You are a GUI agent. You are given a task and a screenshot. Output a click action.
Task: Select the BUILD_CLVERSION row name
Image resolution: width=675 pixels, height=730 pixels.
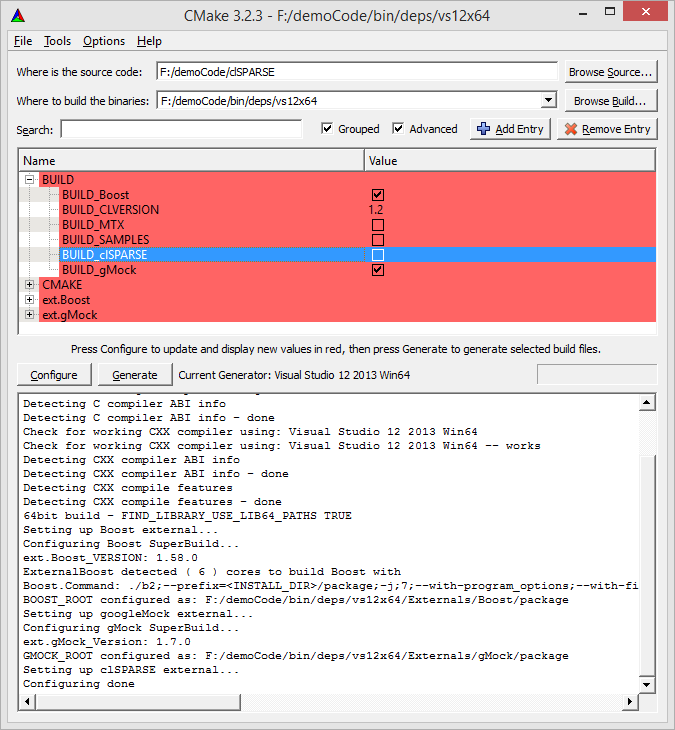pos(110,210)
